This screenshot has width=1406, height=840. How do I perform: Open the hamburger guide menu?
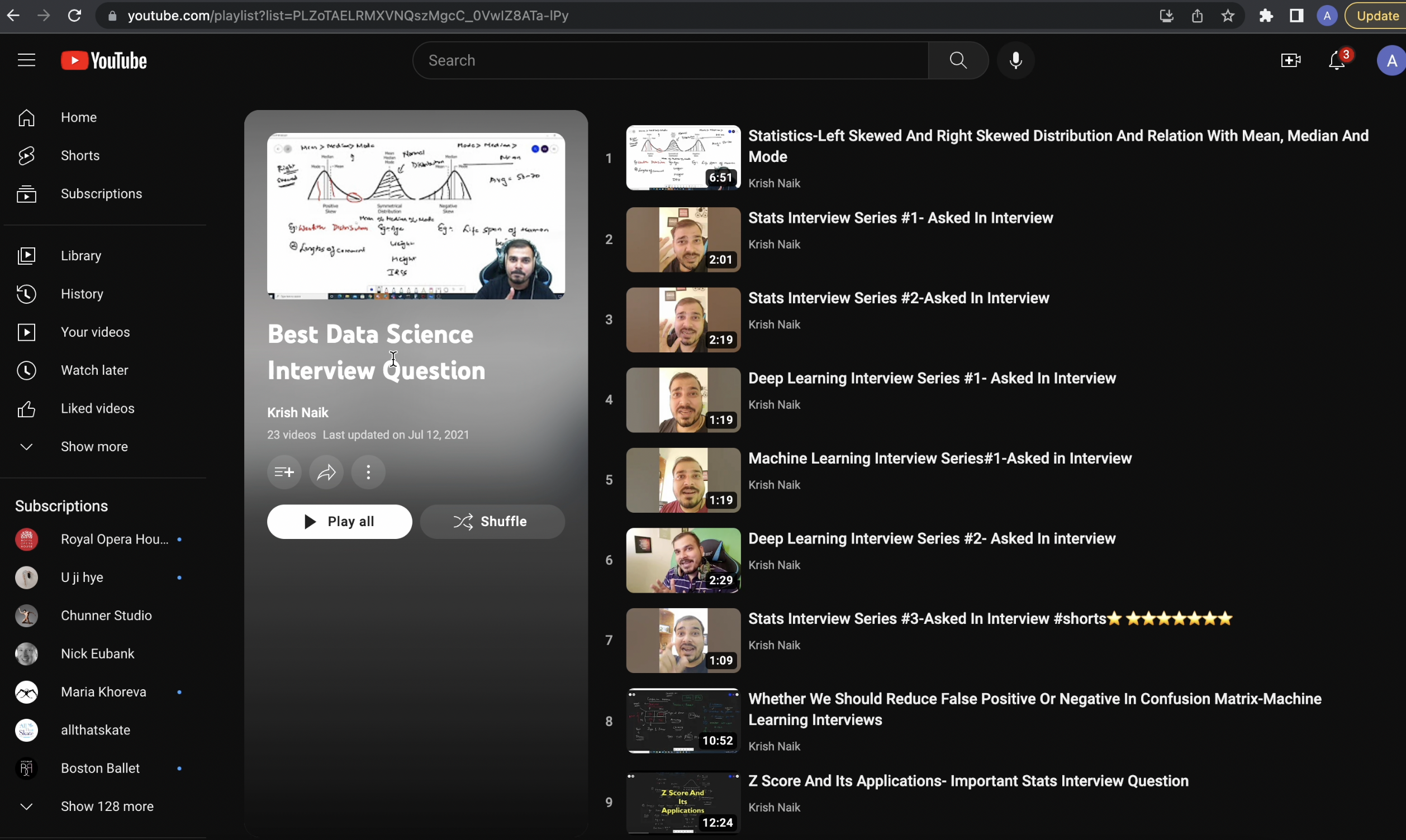[26, 60]
